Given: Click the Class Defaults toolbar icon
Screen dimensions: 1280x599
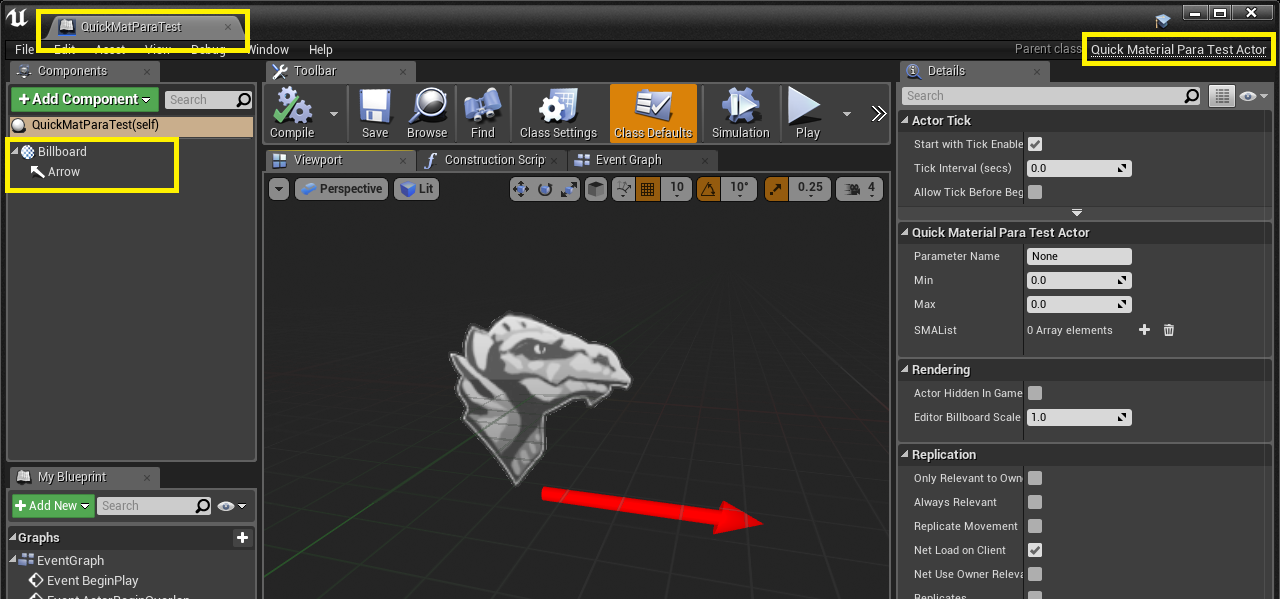Looking at the screenshot, I should pyautogui.click(x=653, y=112).
